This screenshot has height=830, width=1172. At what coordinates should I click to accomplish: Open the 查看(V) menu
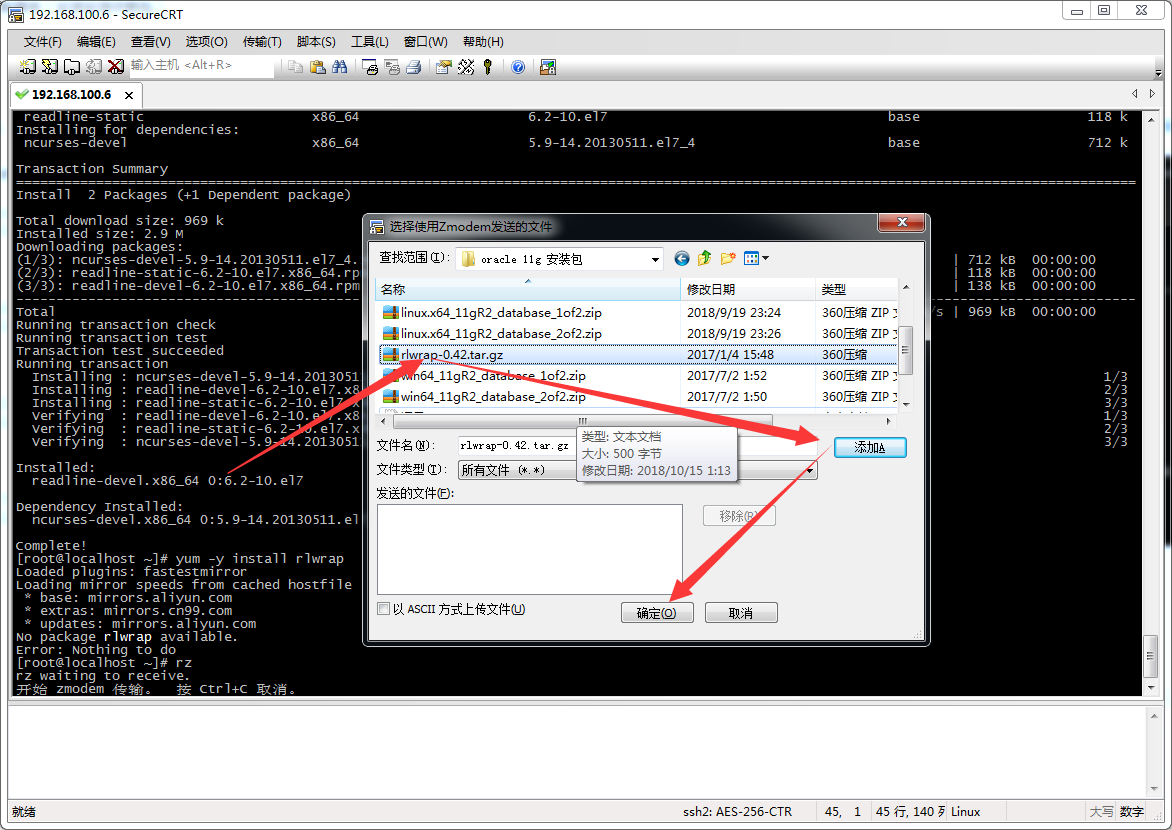point(150,42)
